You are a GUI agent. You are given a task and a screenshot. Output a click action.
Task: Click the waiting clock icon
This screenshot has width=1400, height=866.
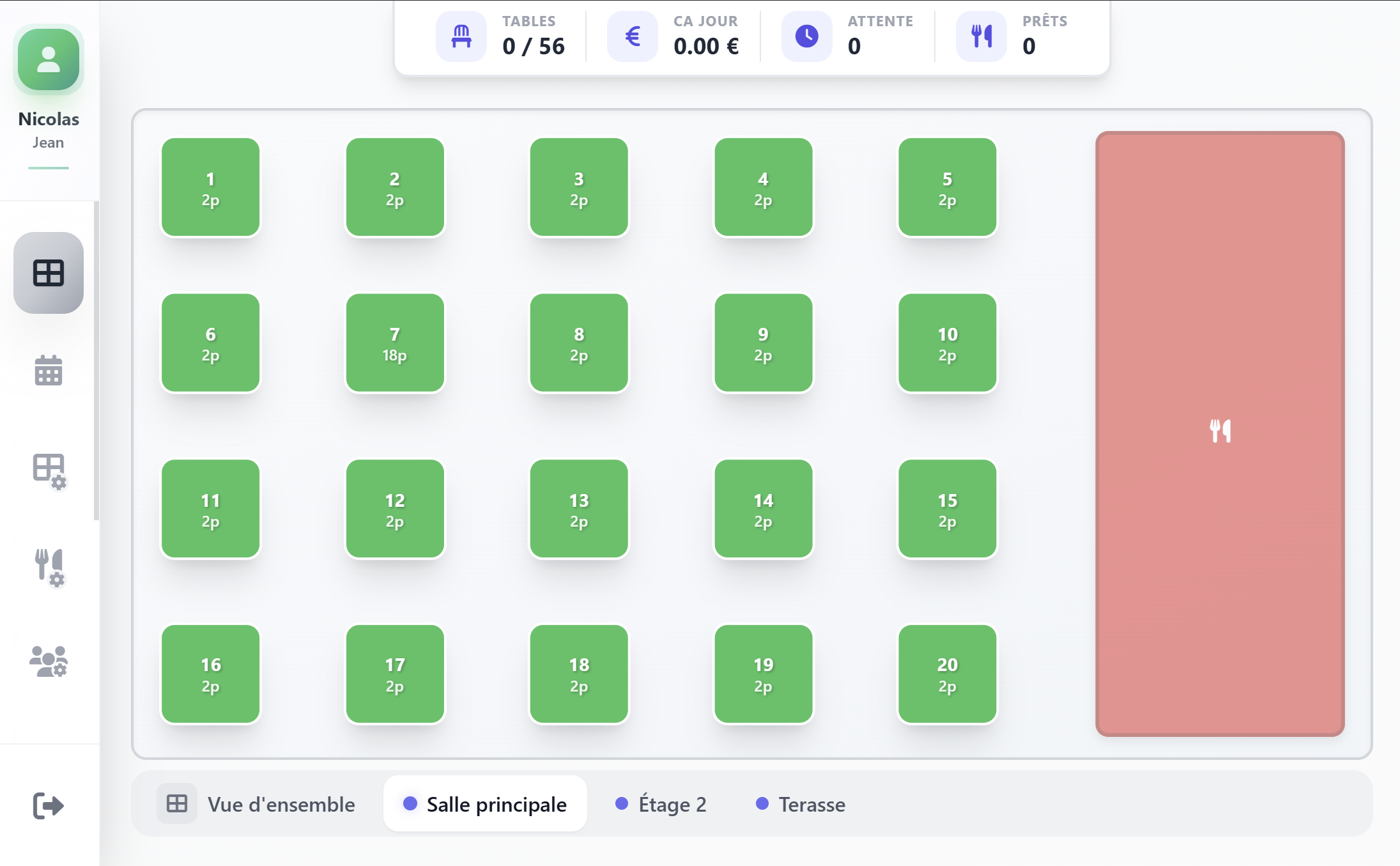coord(807,36)
